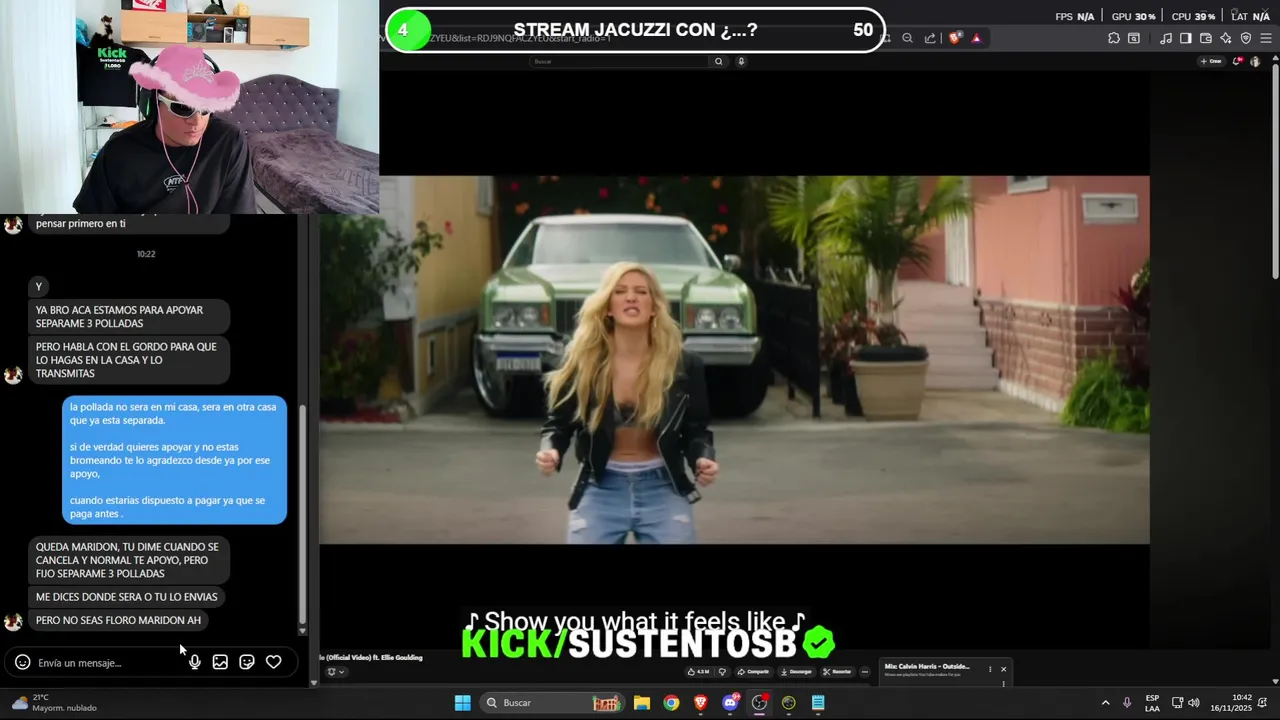Start YouTube voice search microphone

[x=741, y=61]
